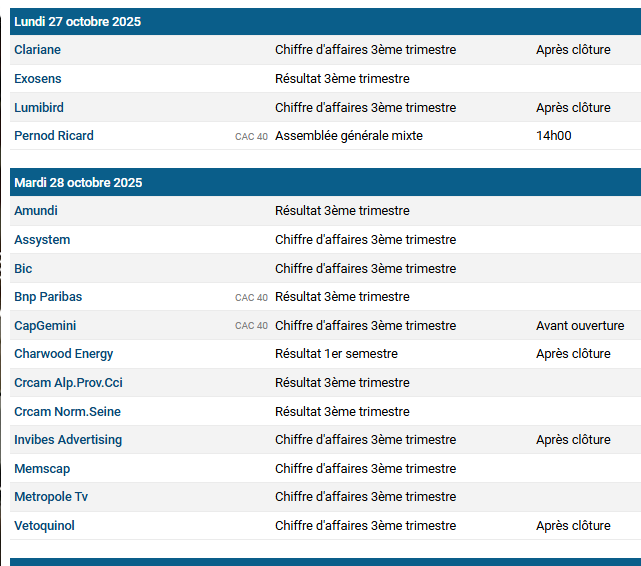Click Chiffre d'affaires 3ème trimestre for Vetoquinol

coord(365,526)
